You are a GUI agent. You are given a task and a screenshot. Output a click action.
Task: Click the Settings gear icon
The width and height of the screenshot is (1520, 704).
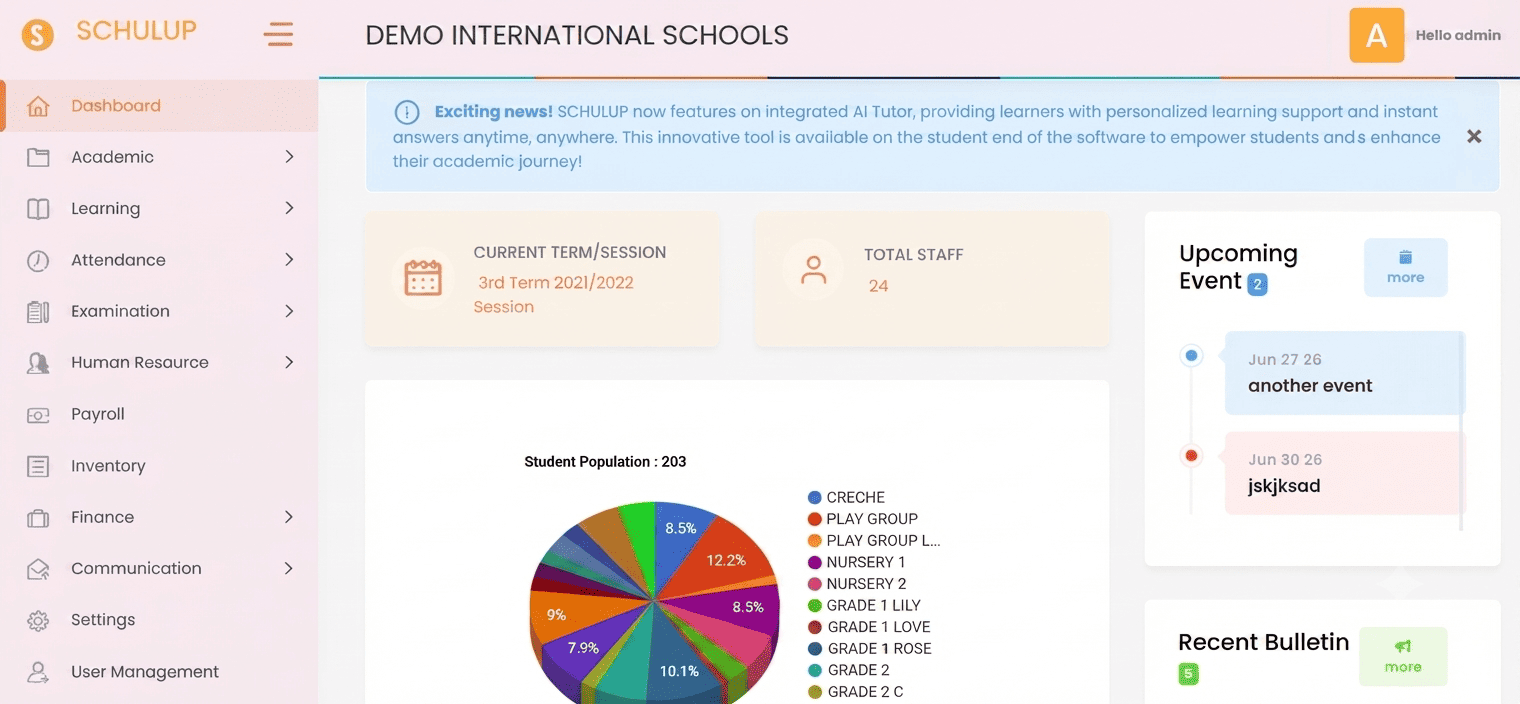click(x=38, y=621)
